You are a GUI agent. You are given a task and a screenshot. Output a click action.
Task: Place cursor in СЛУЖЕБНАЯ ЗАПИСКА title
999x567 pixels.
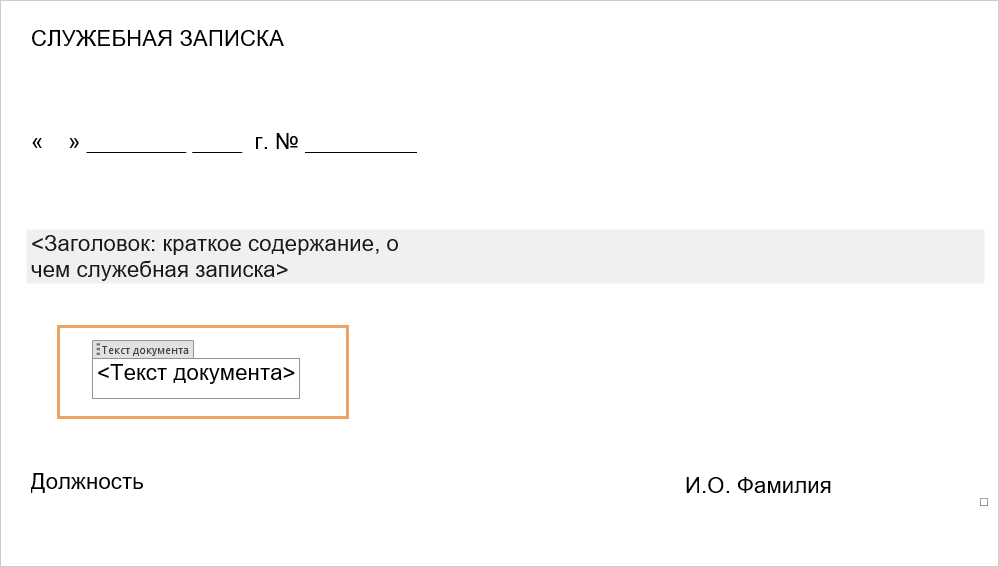tap(157, 38)
